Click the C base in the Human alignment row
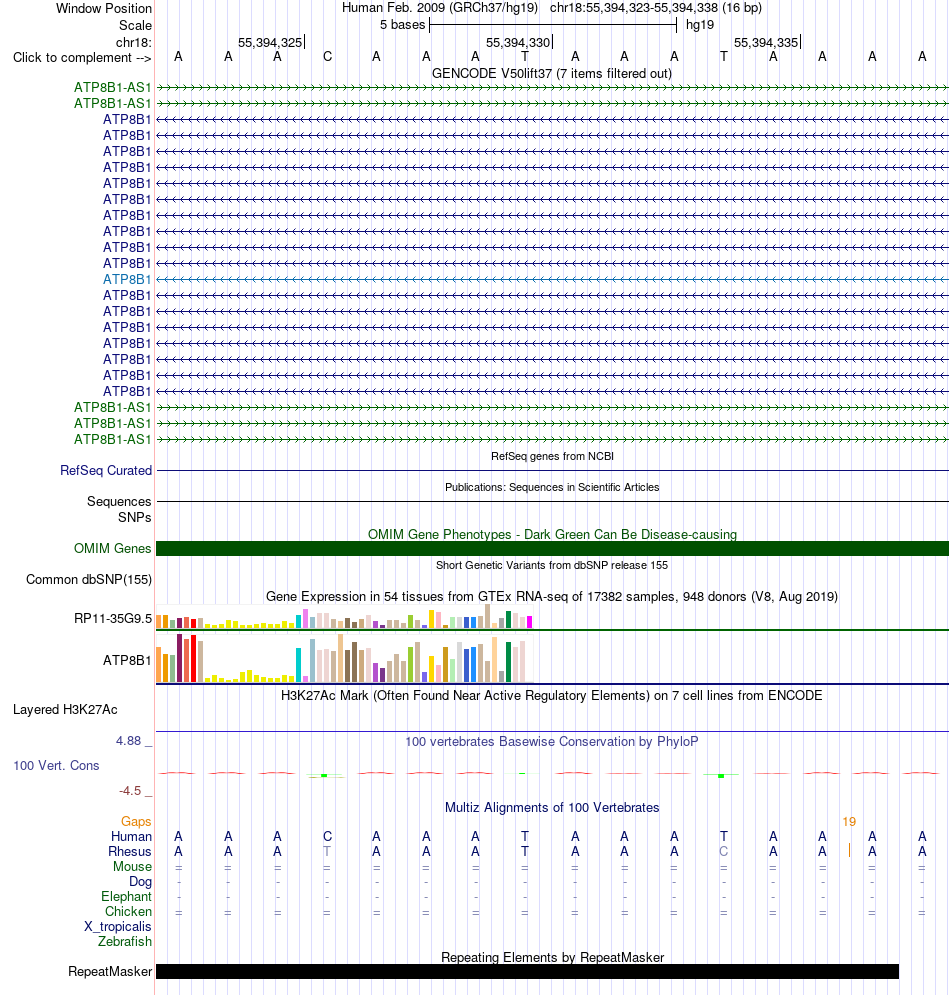 coord(327,836)
